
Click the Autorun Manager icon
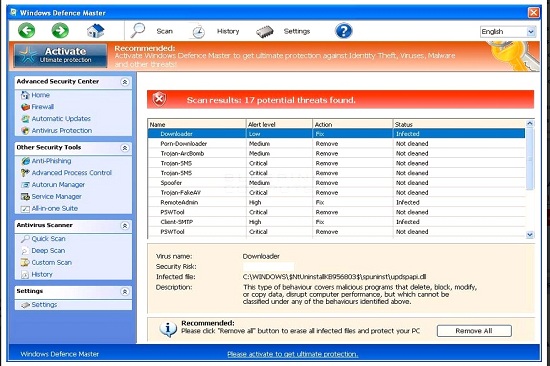(25, 185)
